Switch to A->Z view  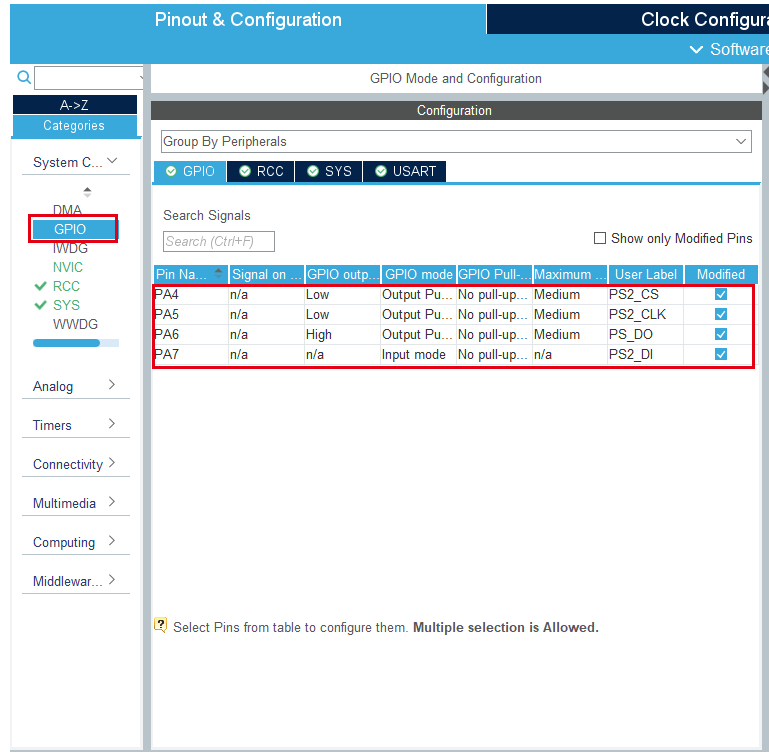75,104
